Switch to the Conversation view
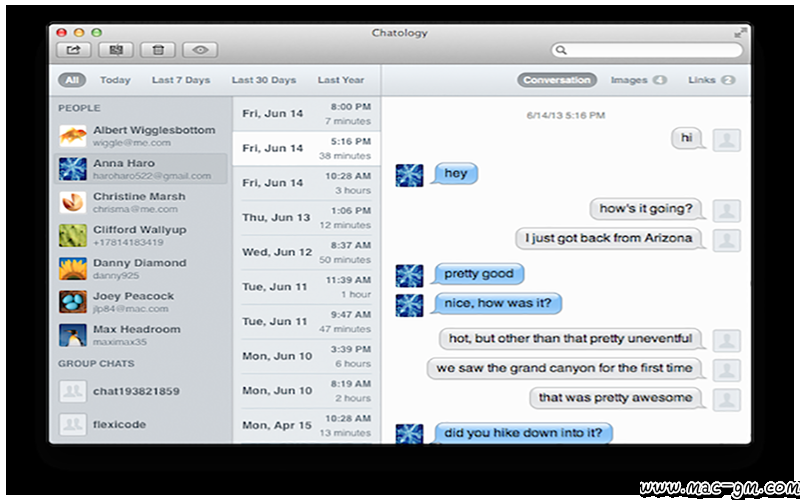The width and height of the screenshot is (800, 500). 557,80
